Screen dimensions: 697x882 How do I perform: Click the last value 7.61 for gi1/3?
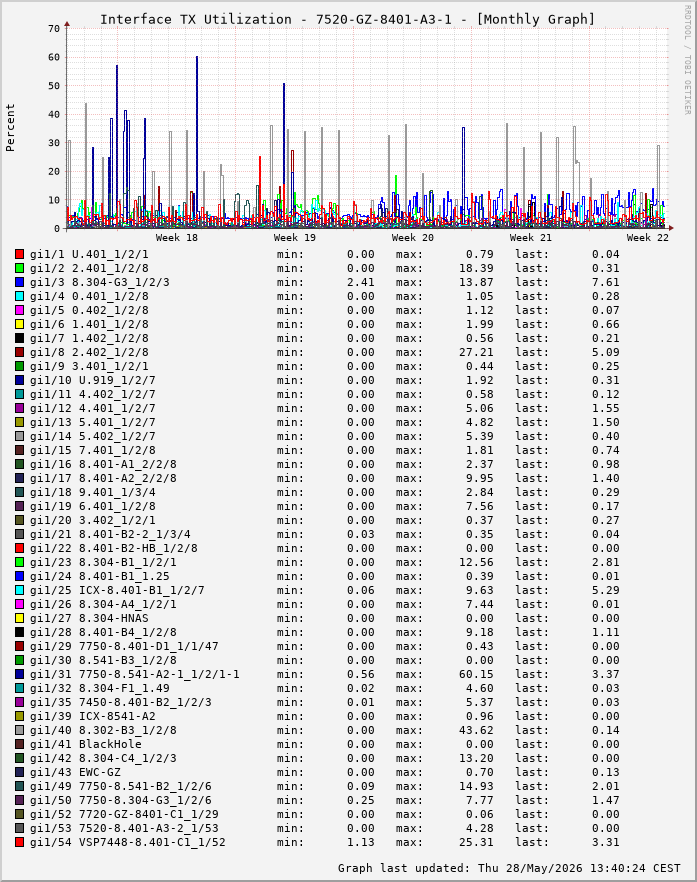point(605,283)
